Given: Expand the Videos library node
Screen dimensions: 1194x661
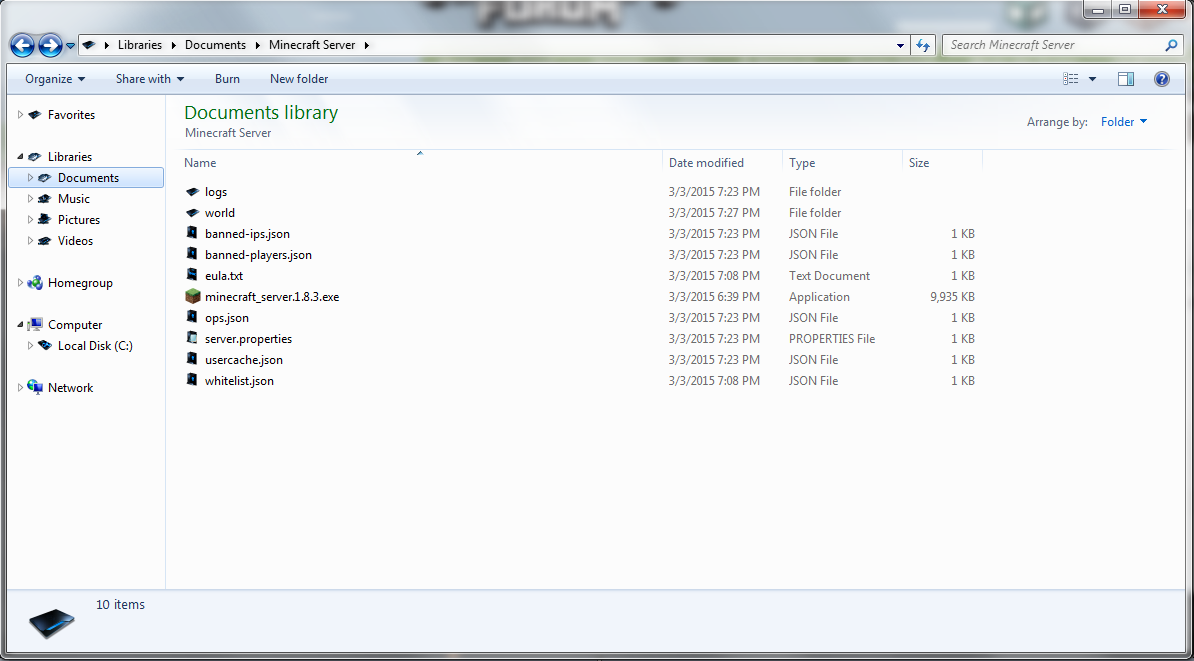Looking at the screenshot, I should coord(30,241).
